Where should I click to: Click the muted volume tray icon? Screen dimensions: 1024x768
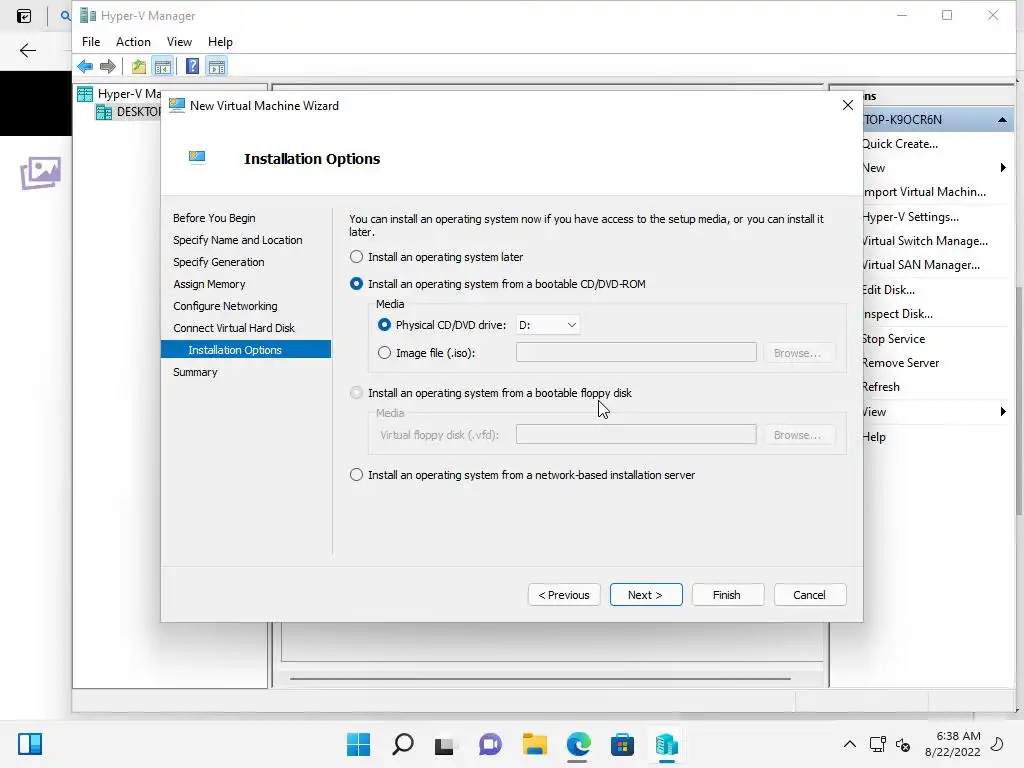click(903, 744)
